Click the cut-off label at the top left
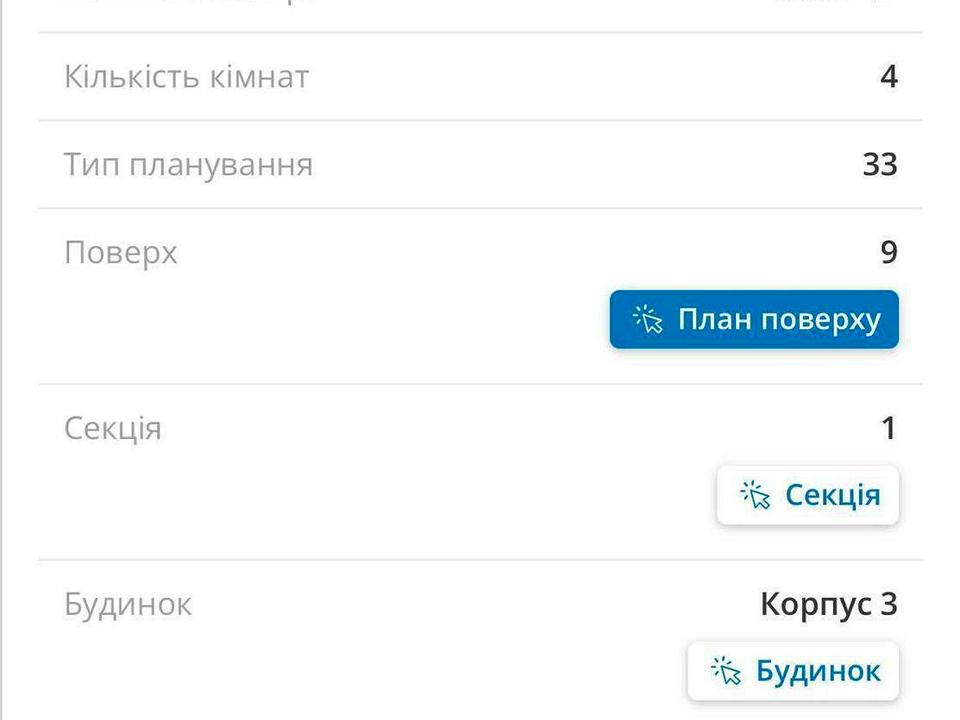This screenshot has height=720, width=960. pos(190,2)
